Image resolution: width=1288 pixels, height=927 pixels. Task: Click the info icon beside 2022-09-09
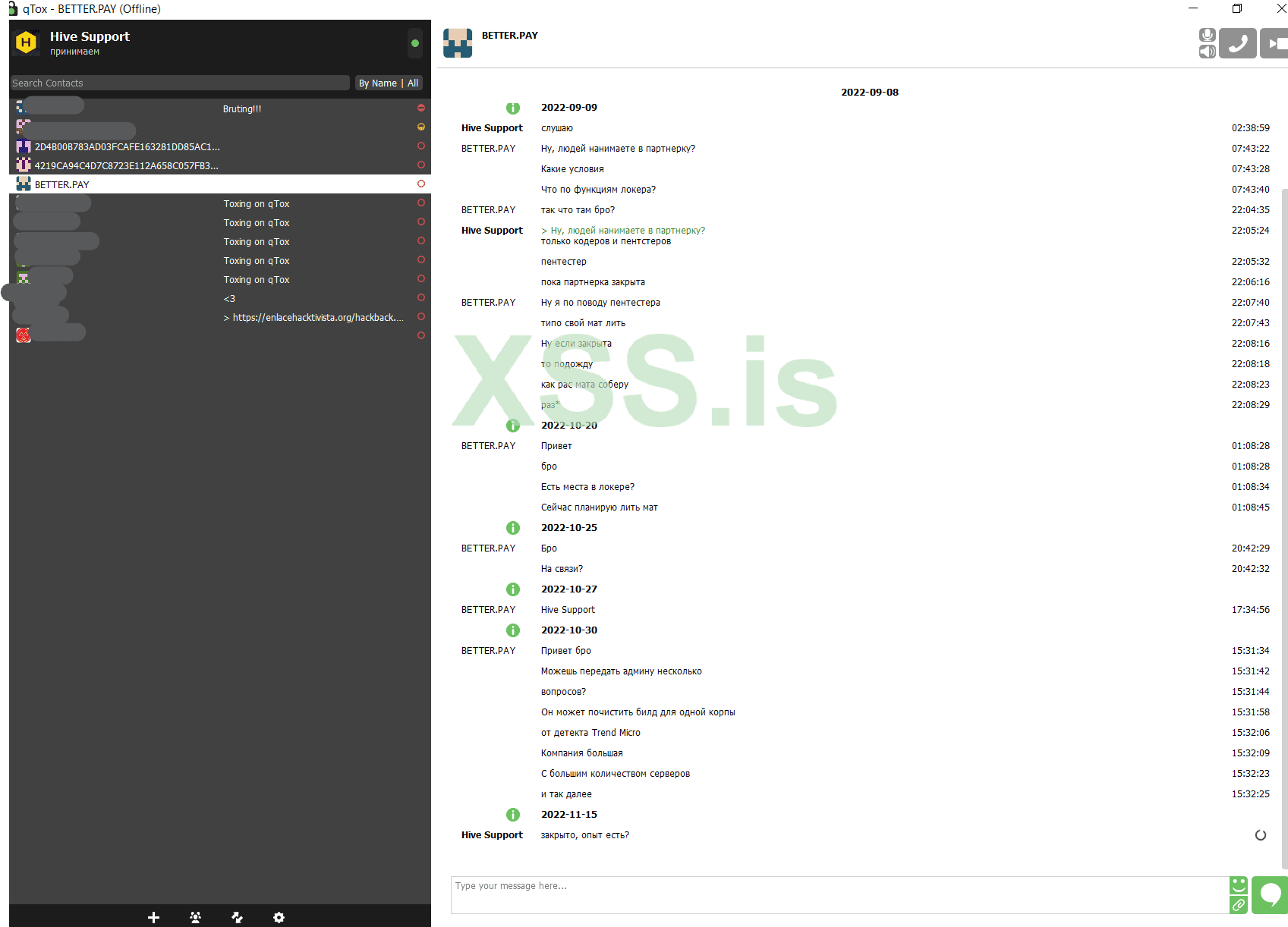click(x=513, y=108)
